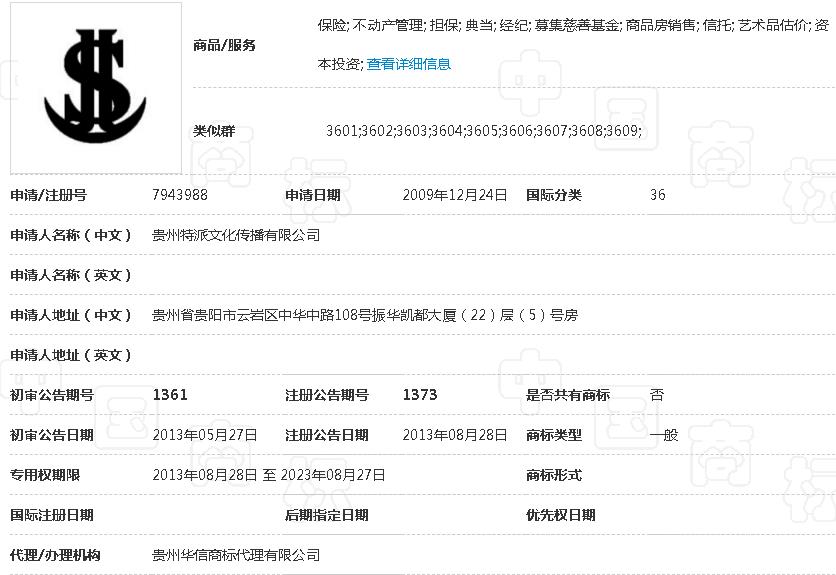Click the 商标形式 label

click(553, 475)
